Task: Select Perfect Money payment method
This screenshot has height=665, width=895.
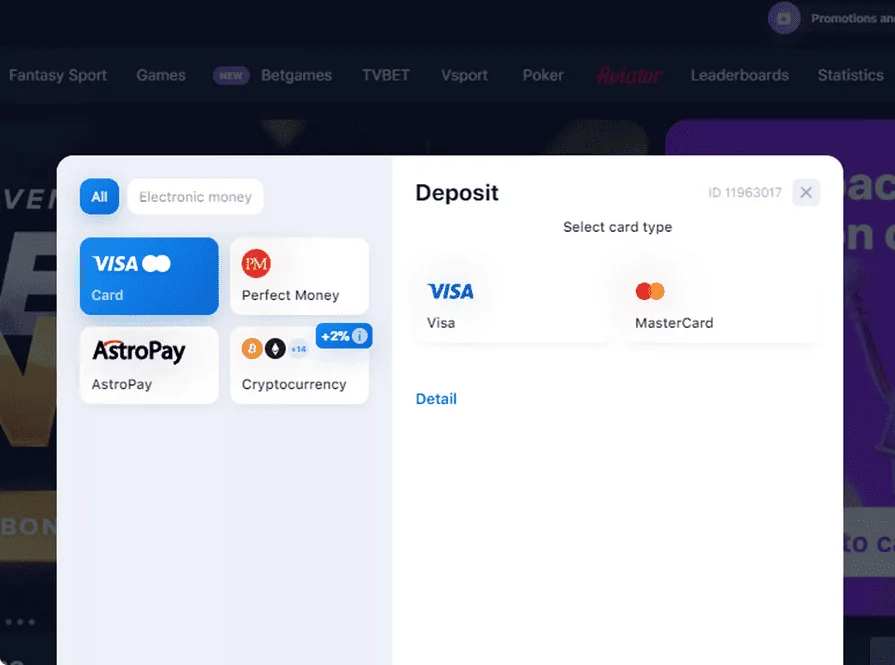Action: 299,276
